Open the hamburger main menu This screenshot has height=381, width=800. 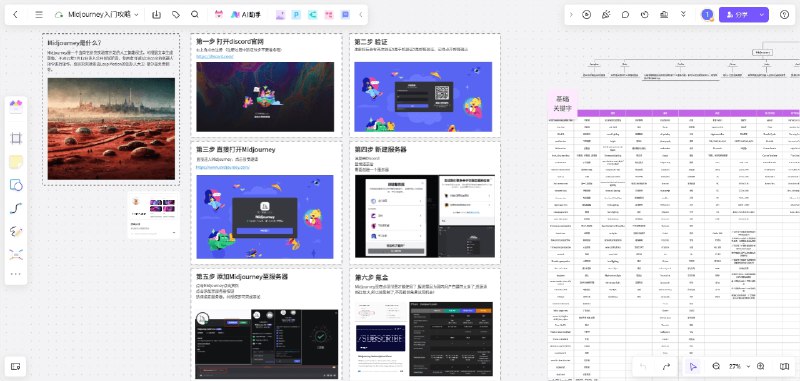[39, 15]
